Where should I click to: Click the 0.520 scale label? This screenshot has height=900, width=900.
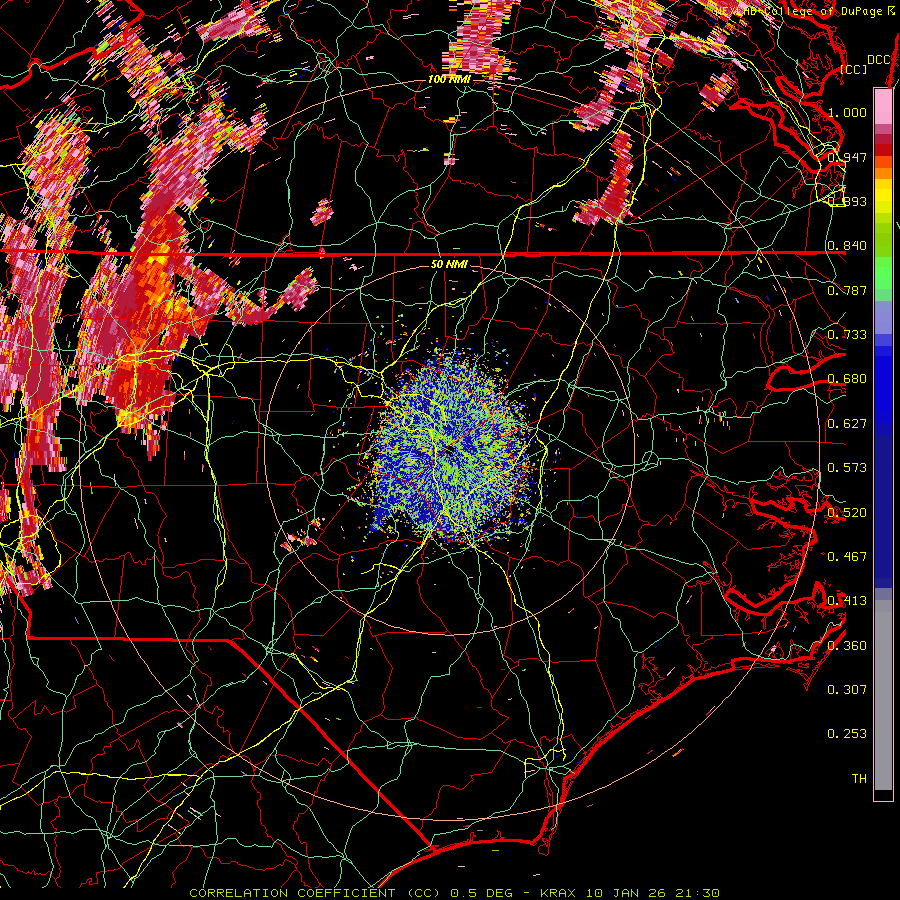[x=847, y=513]
